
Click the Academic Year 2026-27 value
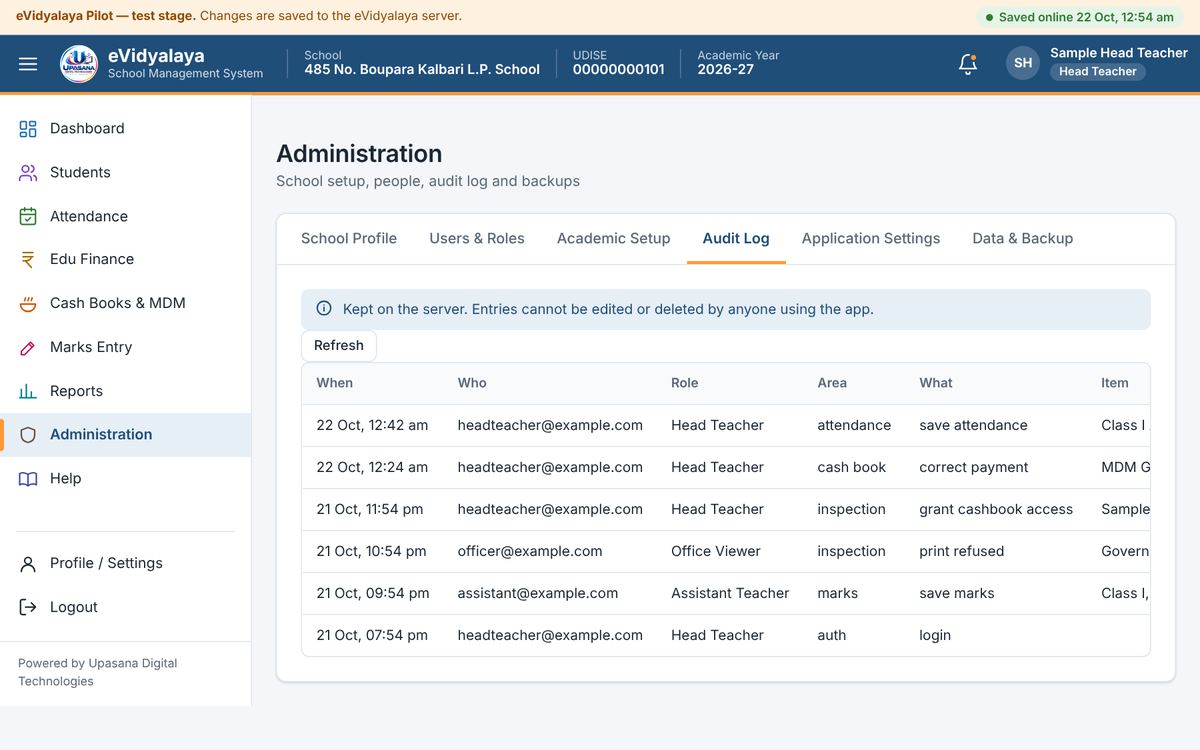point(726,70)
